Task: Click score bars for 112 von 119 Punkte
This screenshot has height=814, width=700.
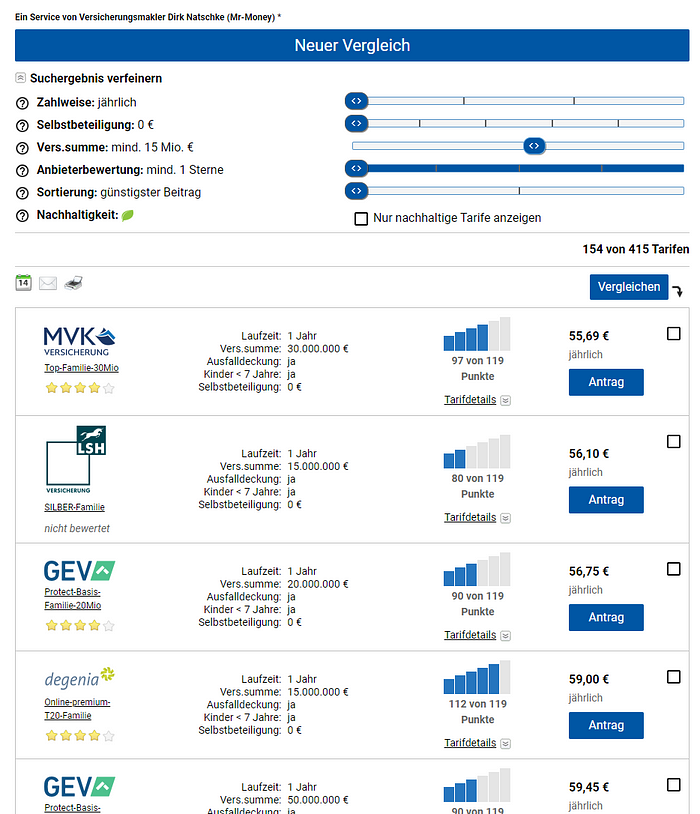Action: click(x=477, y=677)
